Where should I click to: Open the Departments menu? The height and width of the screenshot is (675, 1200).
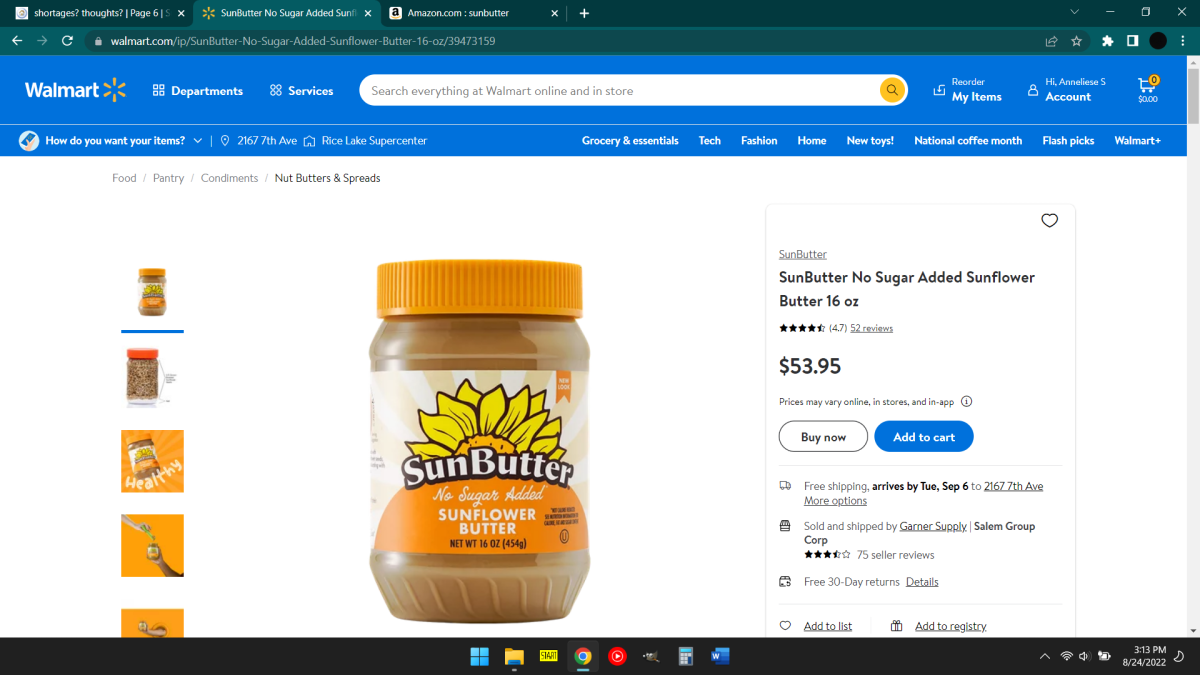point(197,91)
